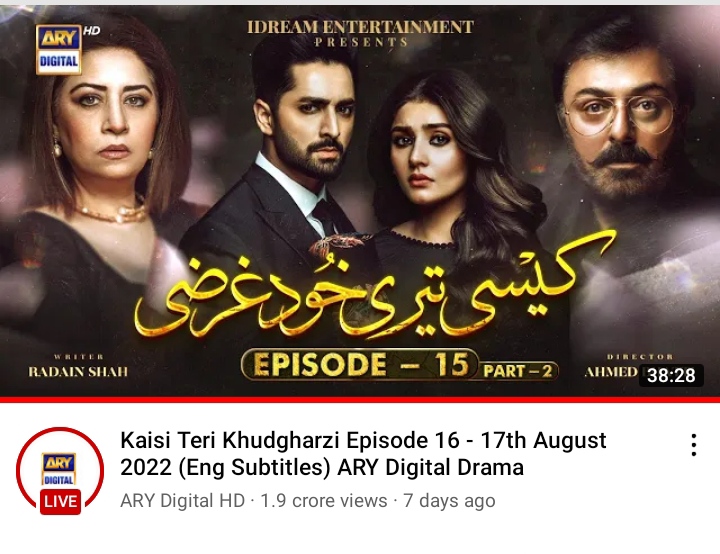Tap the red LIVE badge on avatar
The image size is (720, 554).
(60, 501)
